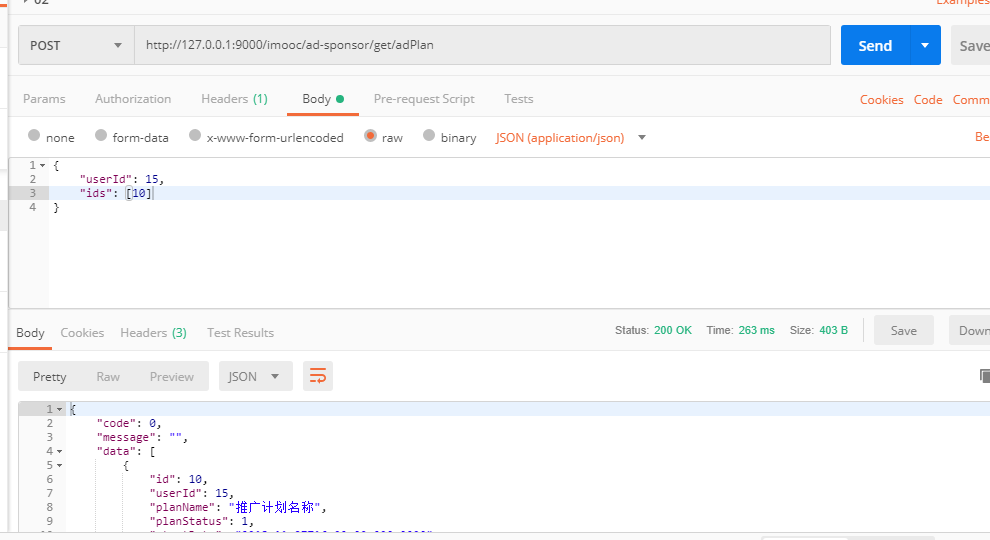
Task: Open JSON (application/json) content type dropdown
Action: coord(571,138)
